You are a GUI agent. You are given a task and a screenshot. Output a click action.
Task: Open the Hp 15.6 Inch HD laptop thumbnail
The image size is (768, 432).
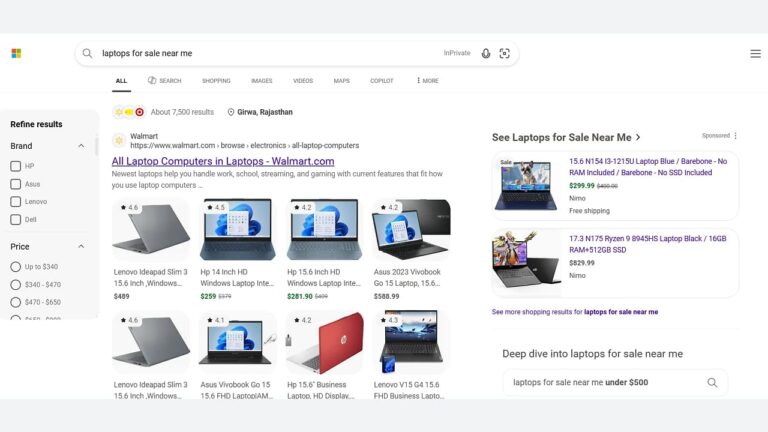pos(324,229)
